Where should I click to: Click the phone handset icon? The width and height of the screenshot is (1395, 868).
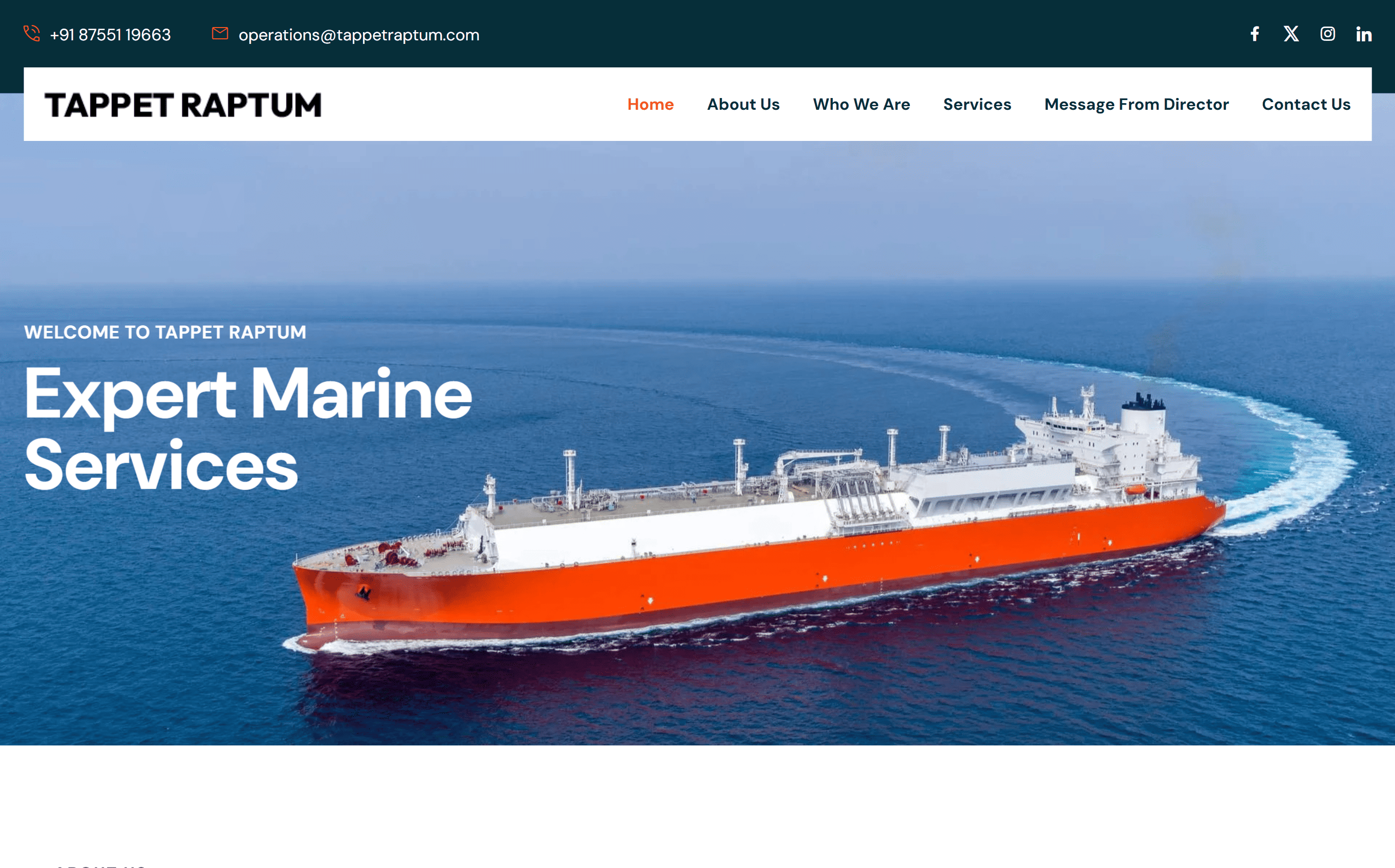32,33
